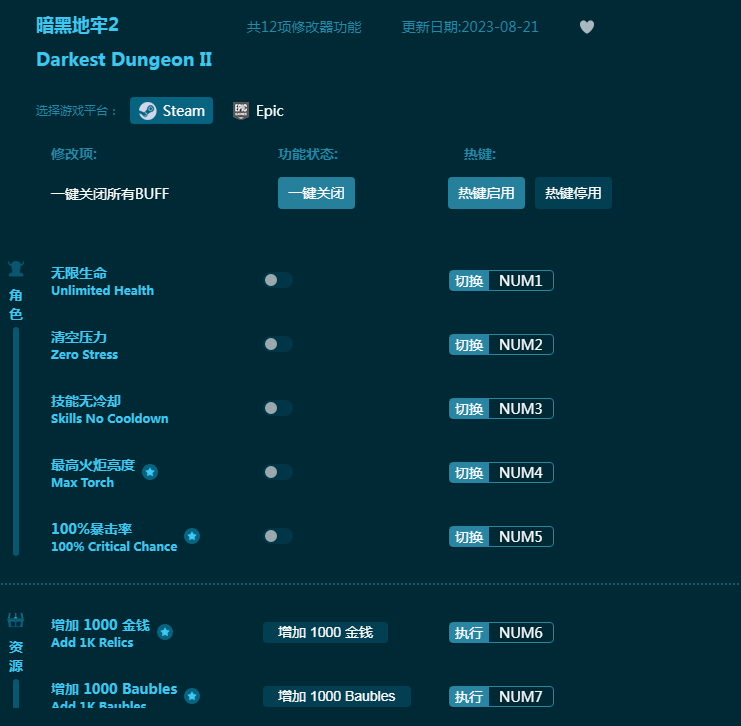Click 切换 button for NUM2 hotkey
Screen dimensions: 741x726
tap(469, 345)
